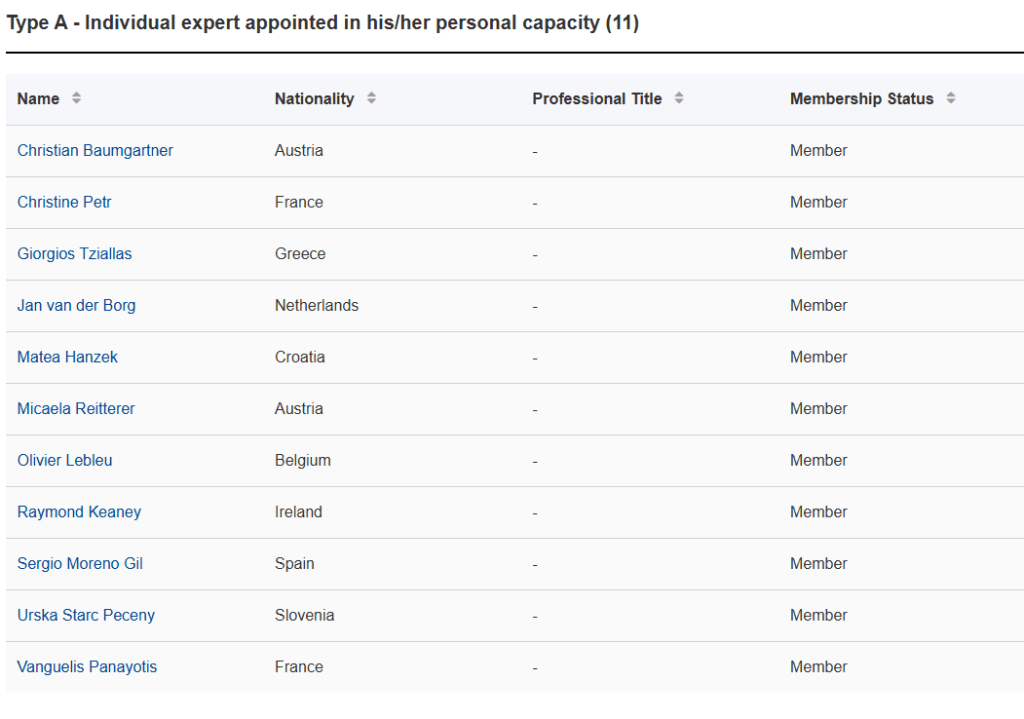Sort table by Name column icon
Screen dimensions: 1024x719
coord(76,99)
